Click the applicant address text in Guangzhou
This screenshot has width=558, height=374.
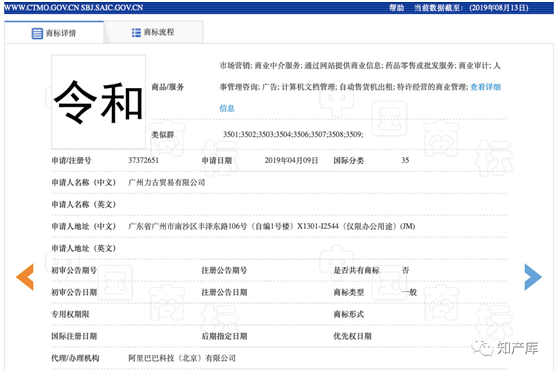coord(272,226)
